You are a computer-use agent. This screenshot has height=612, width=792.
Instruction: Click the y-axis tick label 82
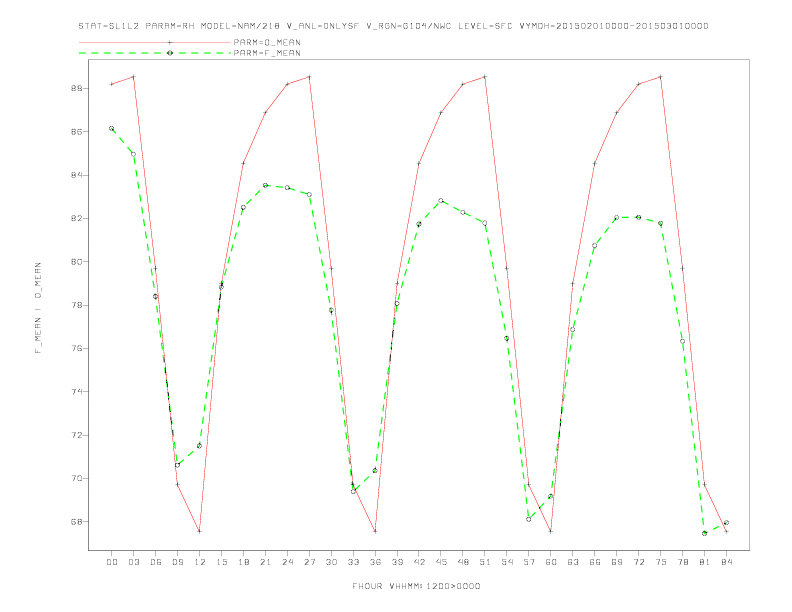[x=78, y=219]
